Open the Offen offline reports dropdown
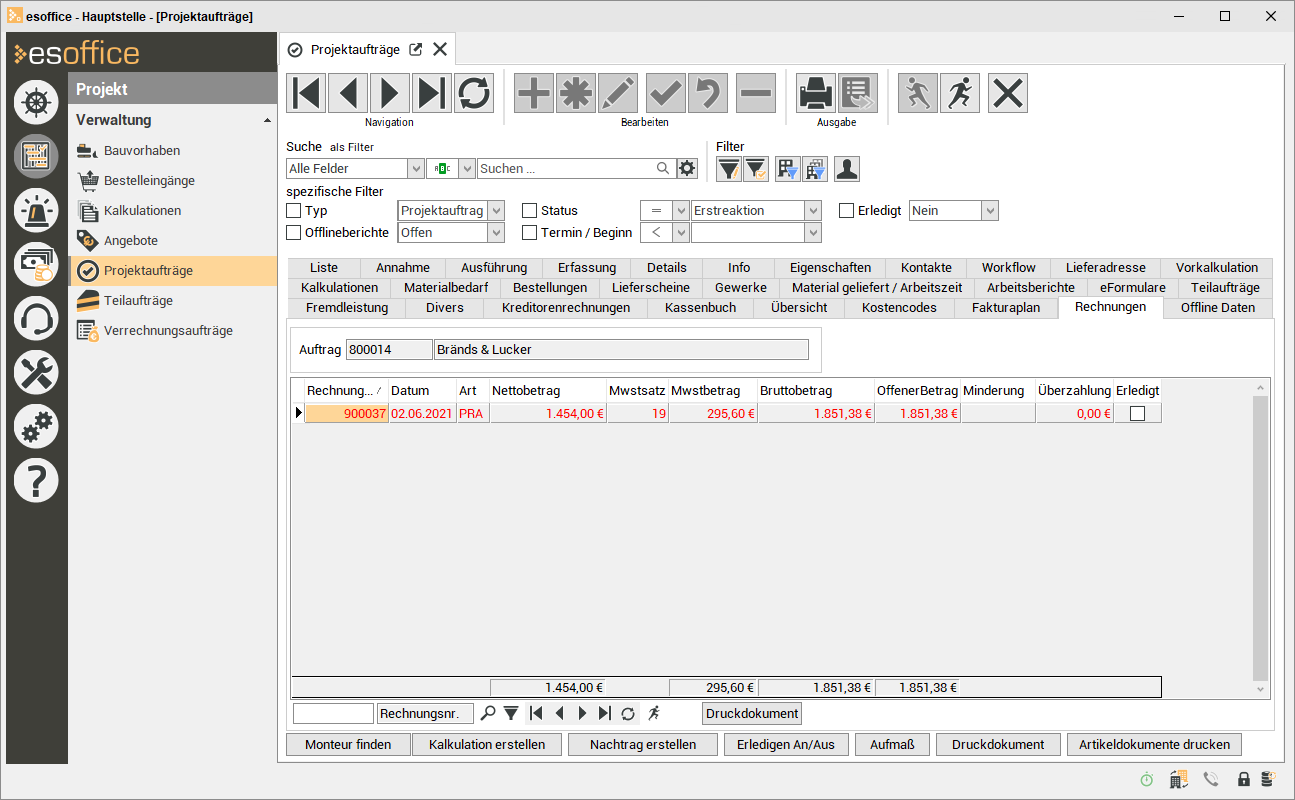The width and height of the screenshot is (1295, 800). point(496,233)
